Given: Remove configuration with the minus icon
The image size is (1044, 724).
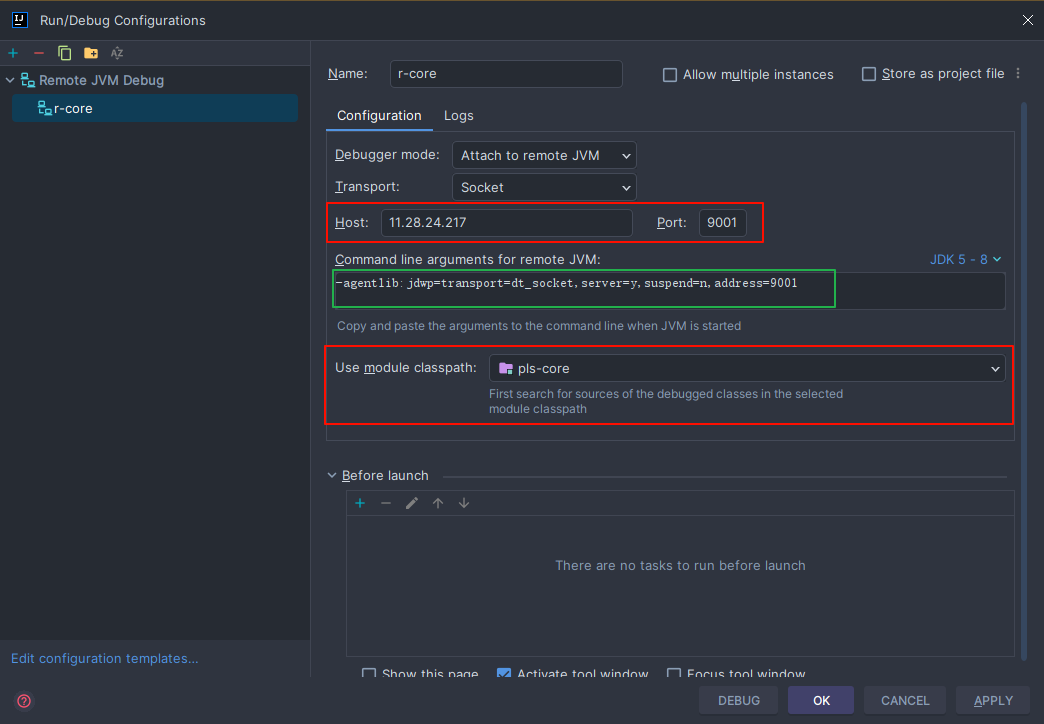Looking at the screenshot, I should (39, 53).
